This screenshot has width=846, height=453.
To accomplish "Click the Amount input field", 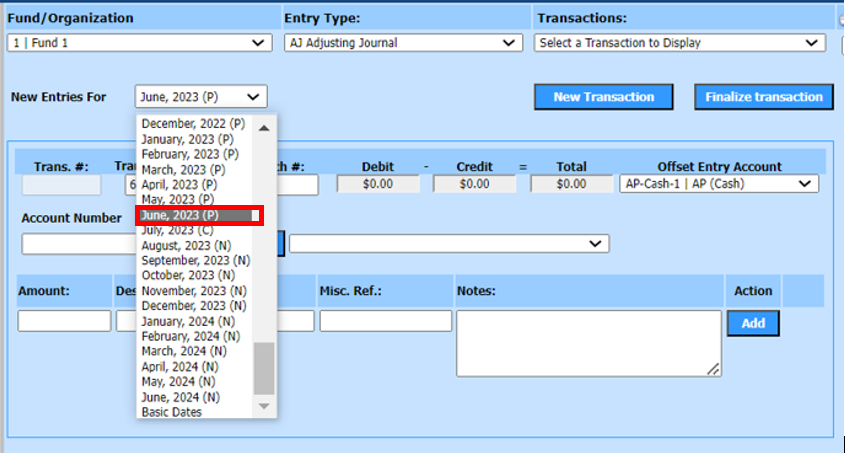I will 64,321.
